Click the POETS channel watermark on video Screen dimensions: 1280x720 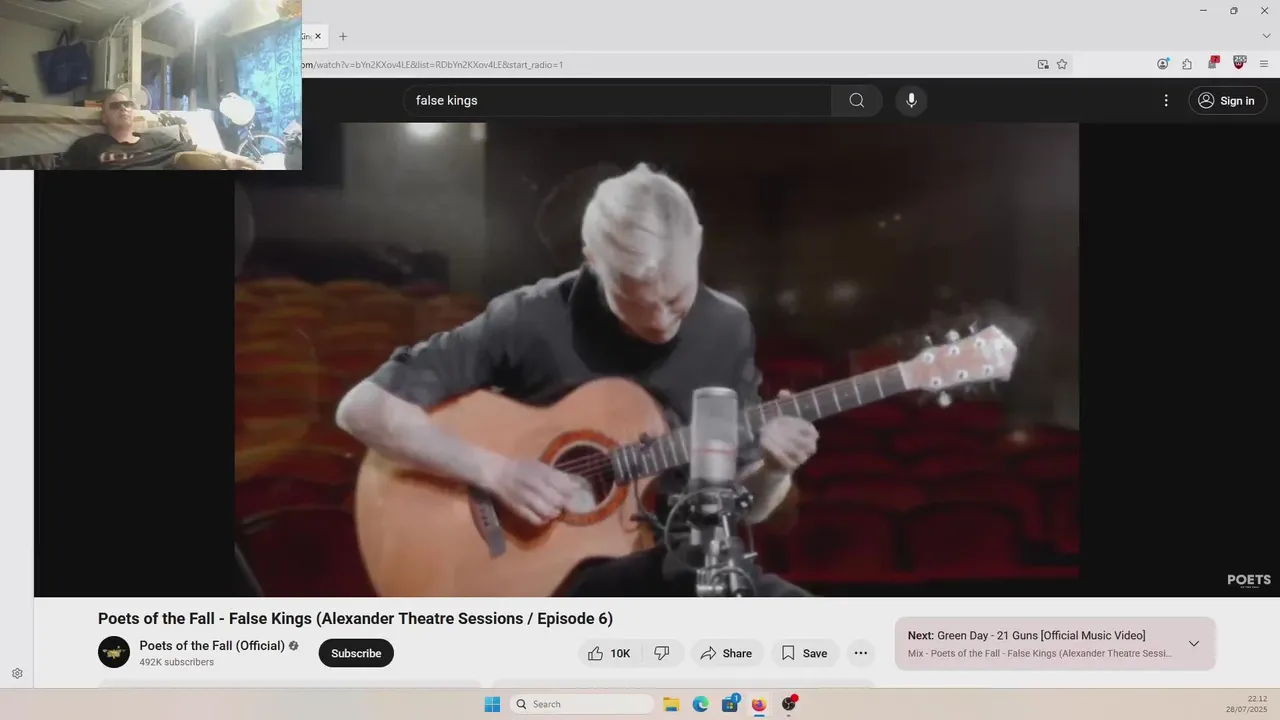pyautogui.click(x=1249, y=580)
